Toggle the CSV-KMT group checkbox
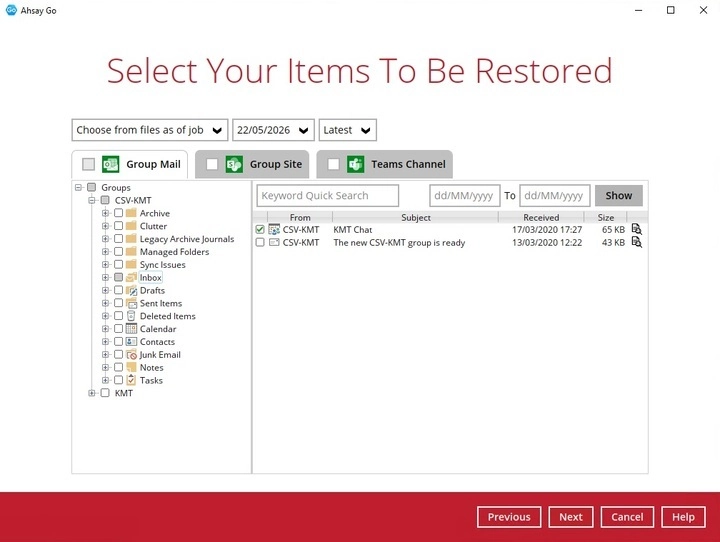This screenshot has width=720, height=542. (x=105, y=200)
